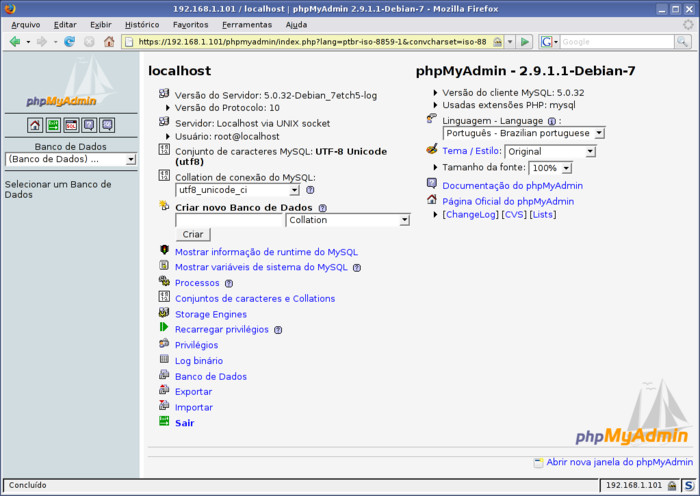Click the green icon beside Sair
This screenshot has height=496, width=700.
(164, 421)
